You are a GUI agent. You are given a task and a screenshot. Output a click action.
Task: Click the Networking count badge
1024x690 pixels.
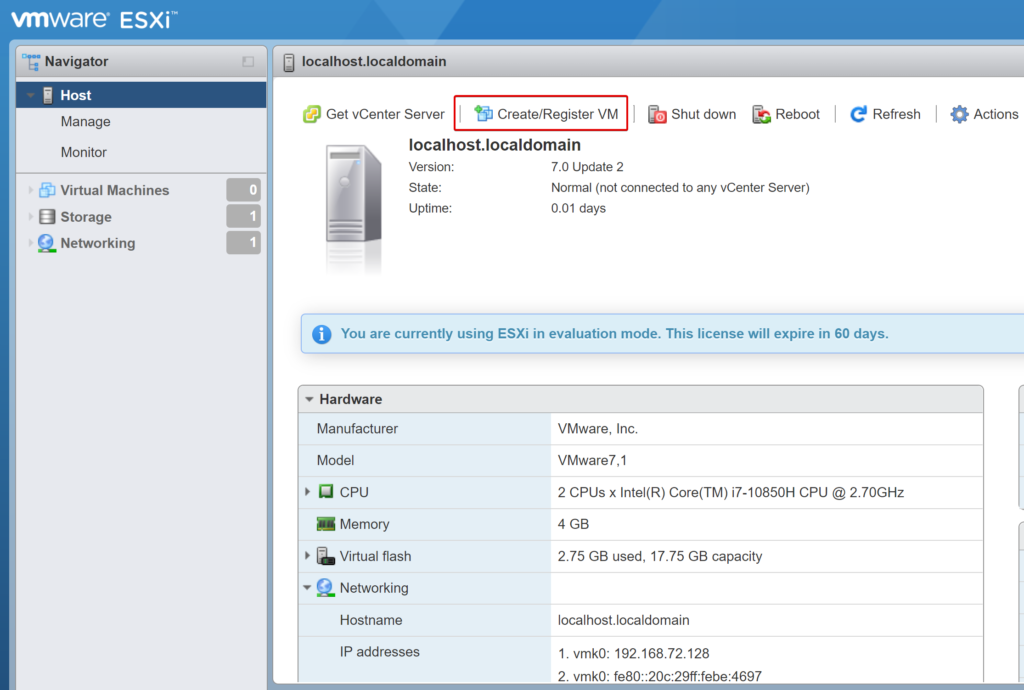244,242
